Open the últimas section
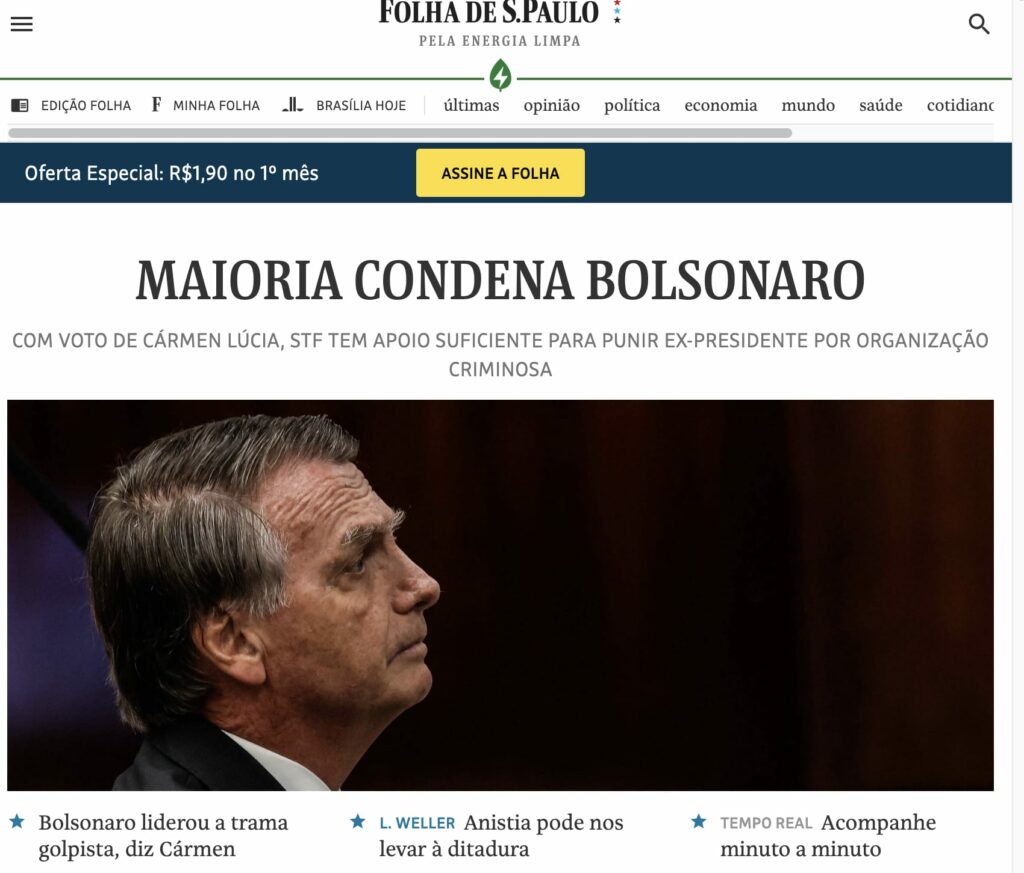This screenshot has width=1024, height=873. point(472,105)
